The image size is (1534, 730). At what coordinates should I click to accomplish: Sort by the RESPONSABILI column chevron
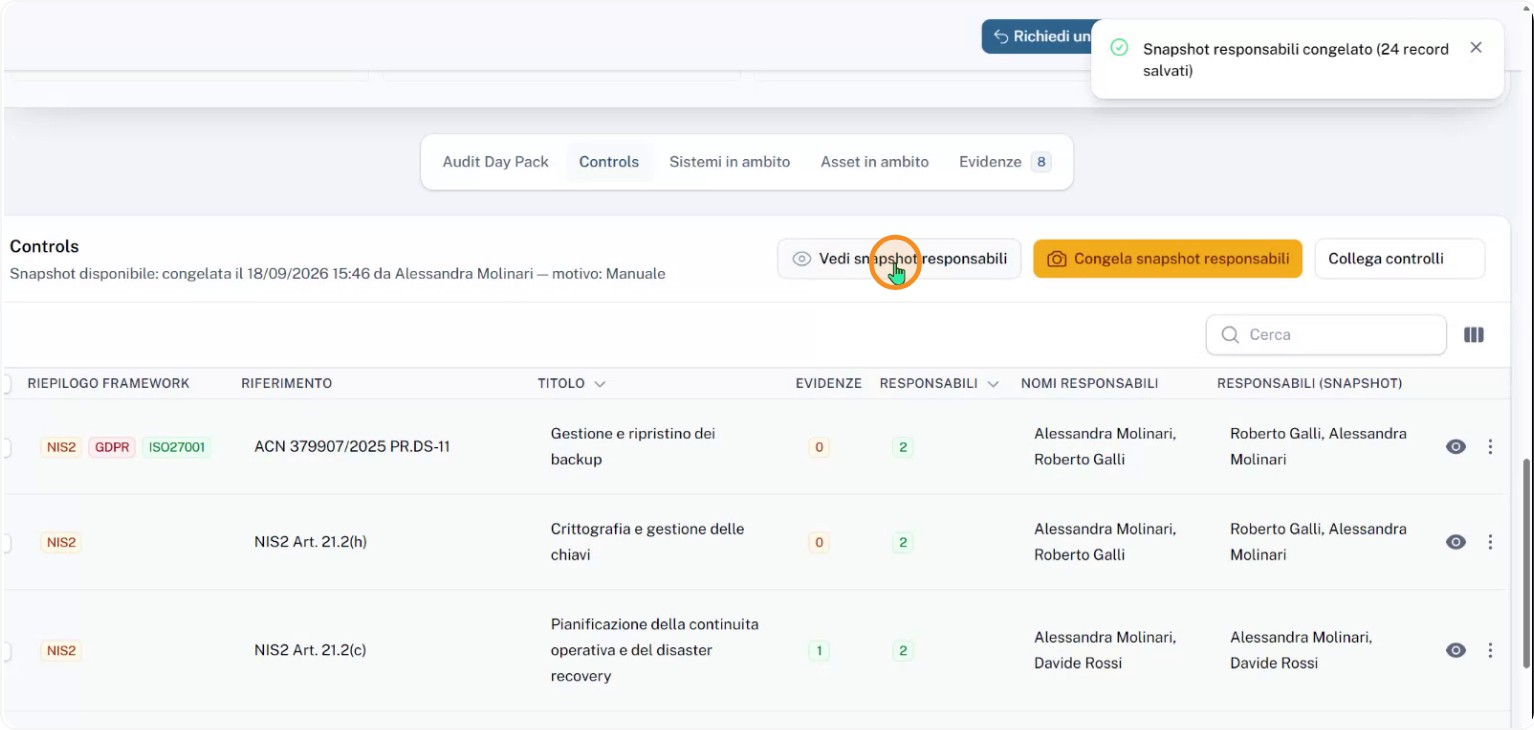tap(993, 384)
